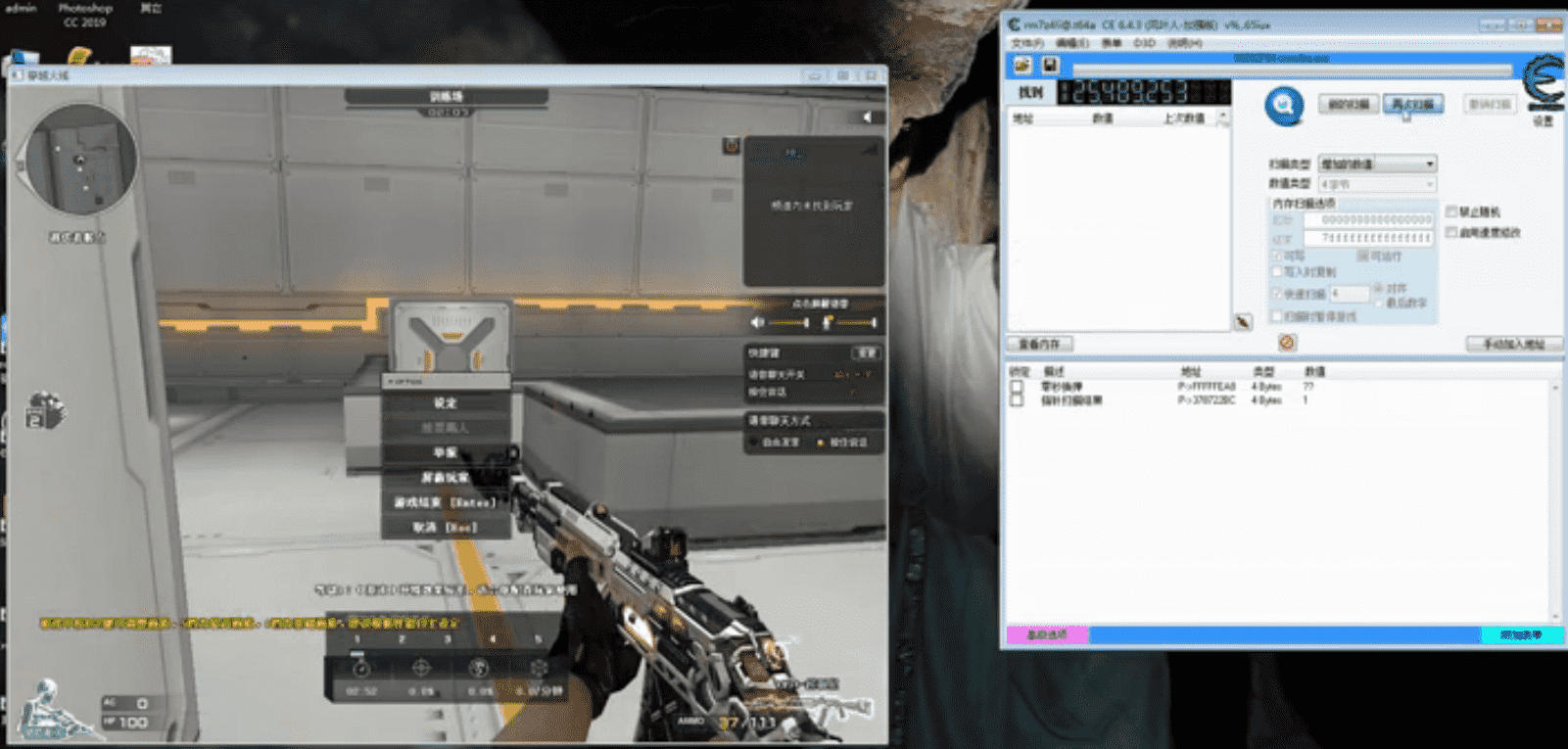Open the last menu in Cheat Engine's menu bar
The width and height of the screenshot is (1568, 749).
click(x=1184, y=43)
